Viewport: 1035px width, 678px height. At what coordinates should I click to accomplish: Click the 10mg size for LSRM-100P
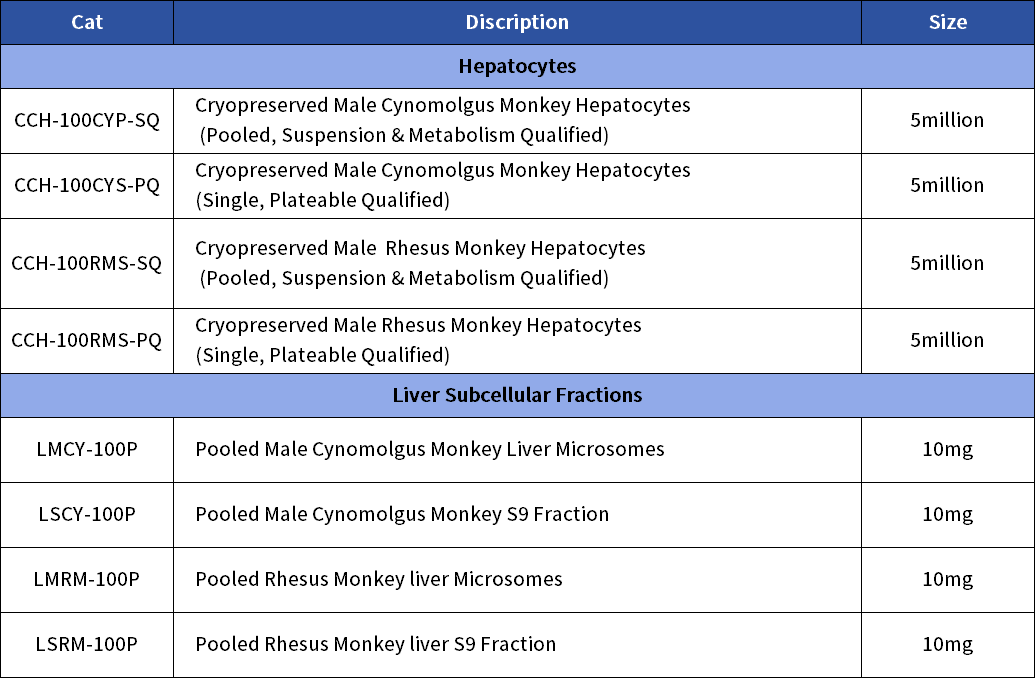(x=948, y=645)
